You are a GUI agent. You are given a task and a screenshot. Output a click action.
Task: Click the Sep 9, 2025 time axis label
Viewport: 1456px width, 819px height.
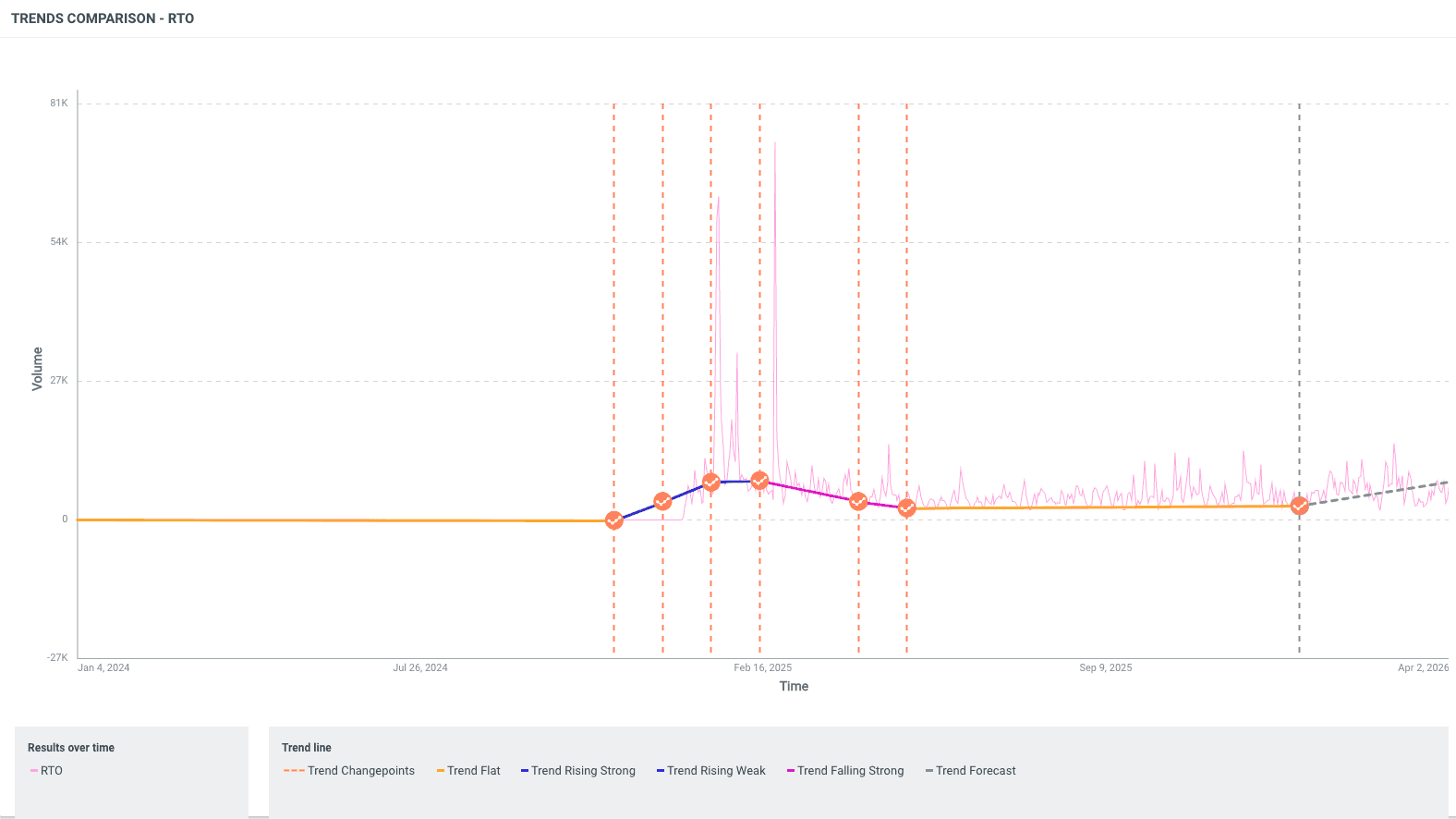pos(1105,667)
